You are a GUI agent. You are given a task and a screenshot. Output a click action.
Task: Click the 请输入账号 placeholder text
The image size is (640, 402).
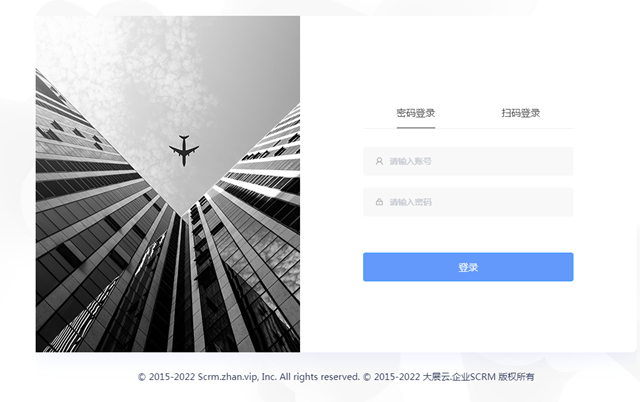coord(410,161)
